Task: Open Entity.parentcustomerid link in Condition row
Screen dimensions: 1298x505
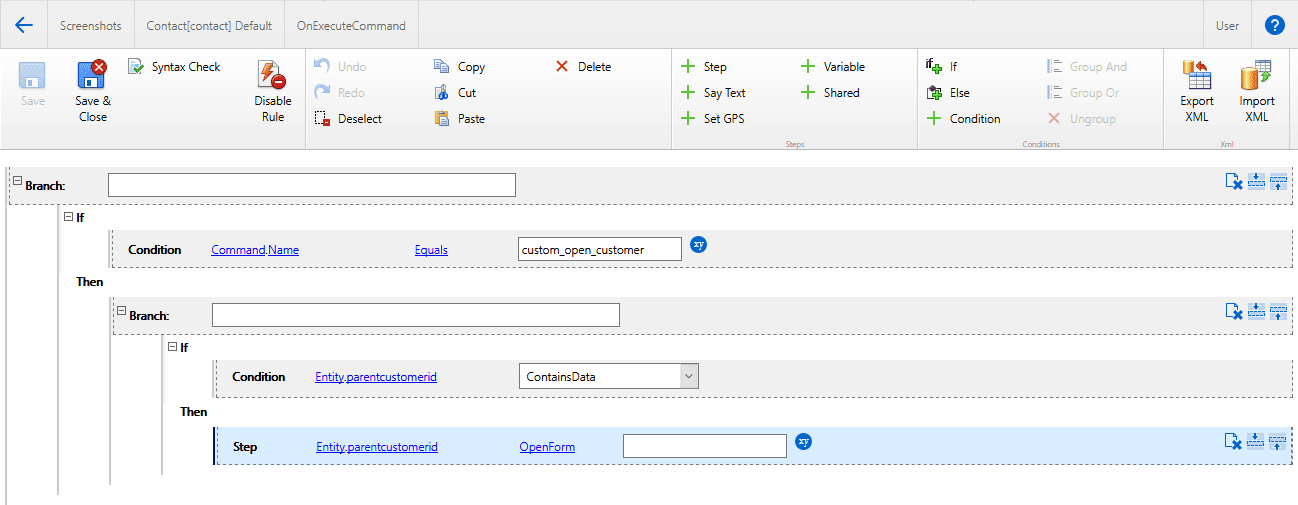Action: click(x=376, y=377)
